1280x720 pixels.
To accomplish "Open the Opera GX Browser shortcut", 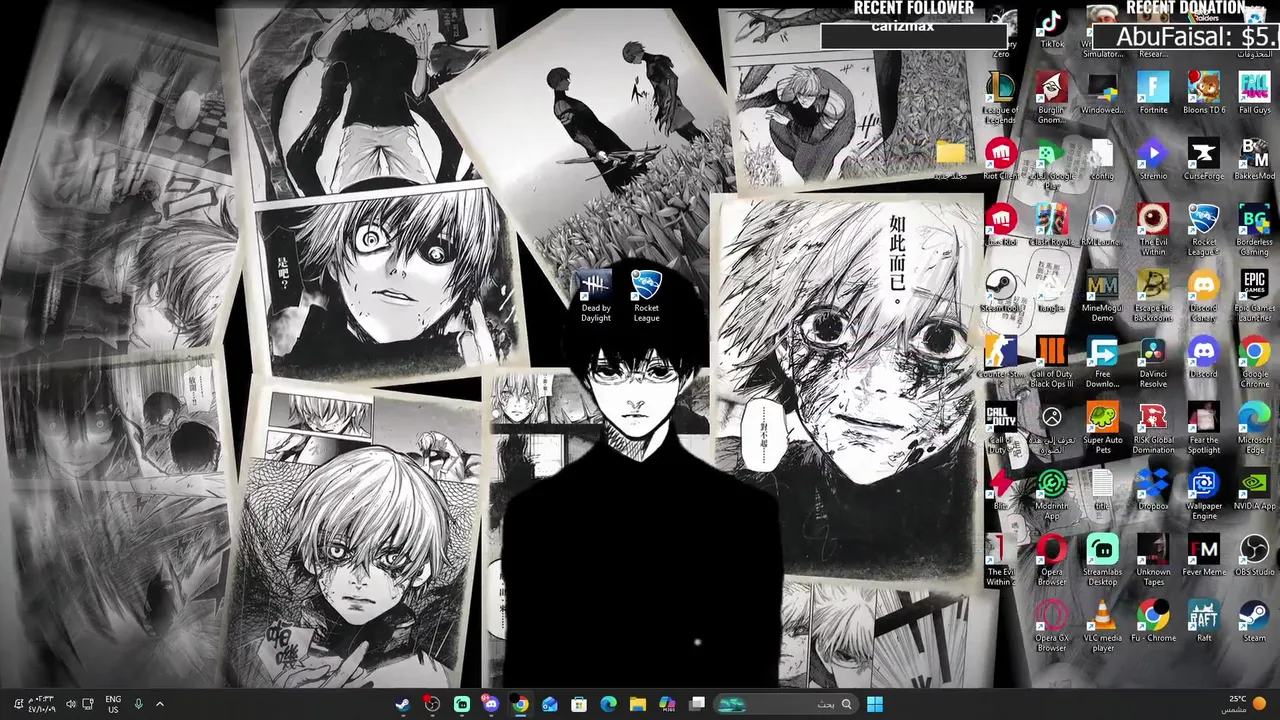I will tap(1052, 625).
